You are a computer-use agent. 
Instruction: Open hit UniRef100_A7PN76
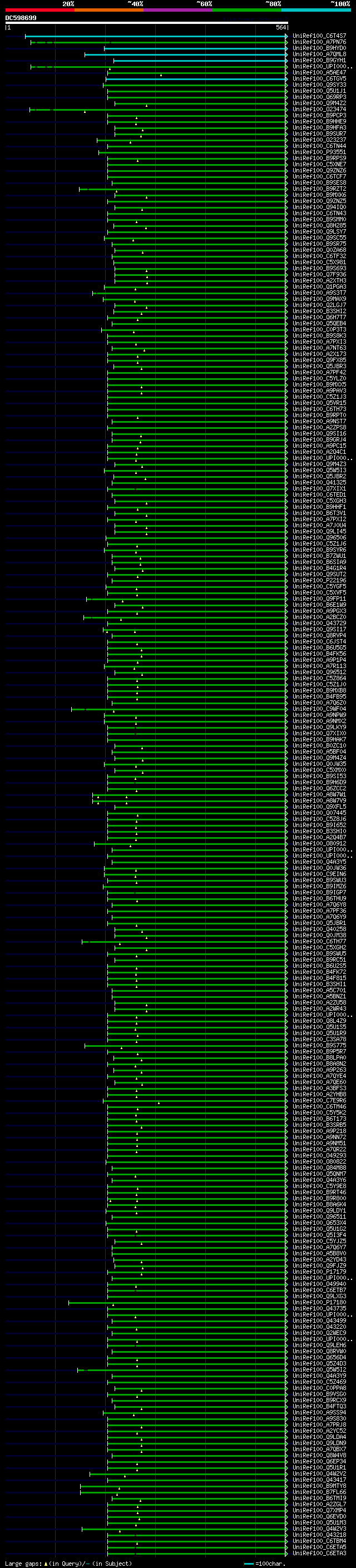pos(319,42)
